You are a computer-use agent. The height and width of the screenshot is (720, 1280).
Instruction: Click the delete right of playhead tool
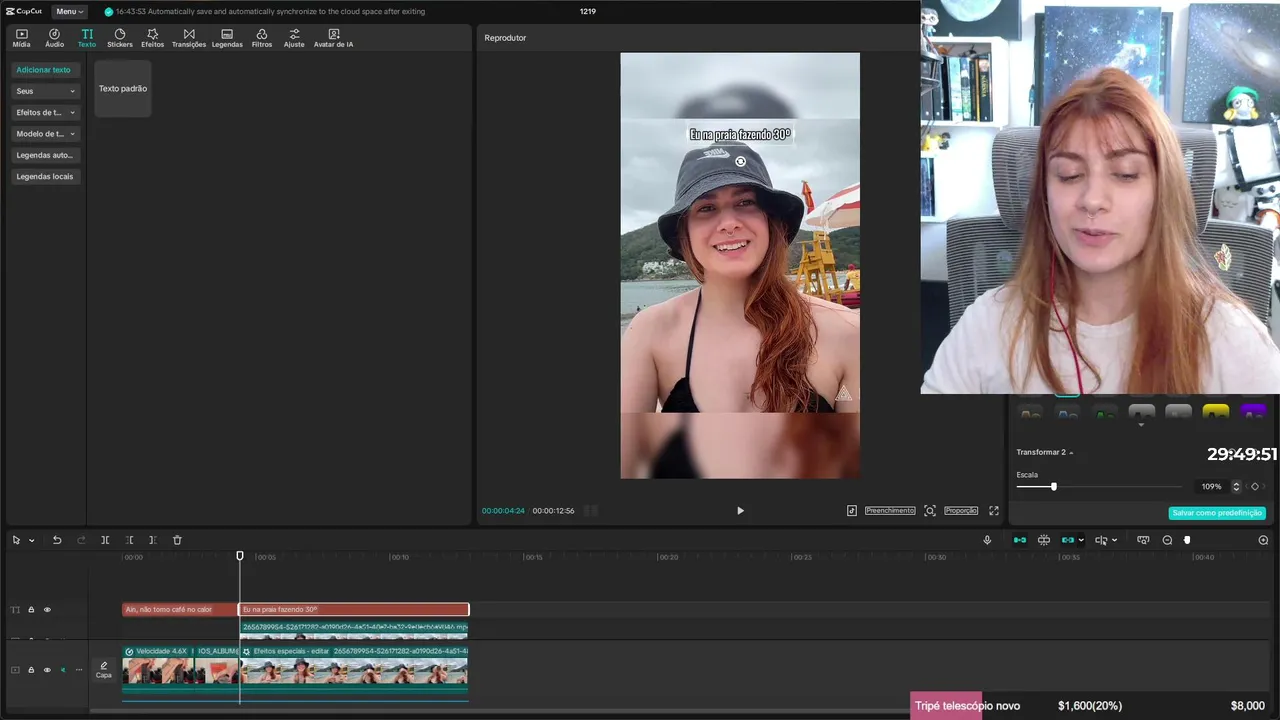pos(153,540)
